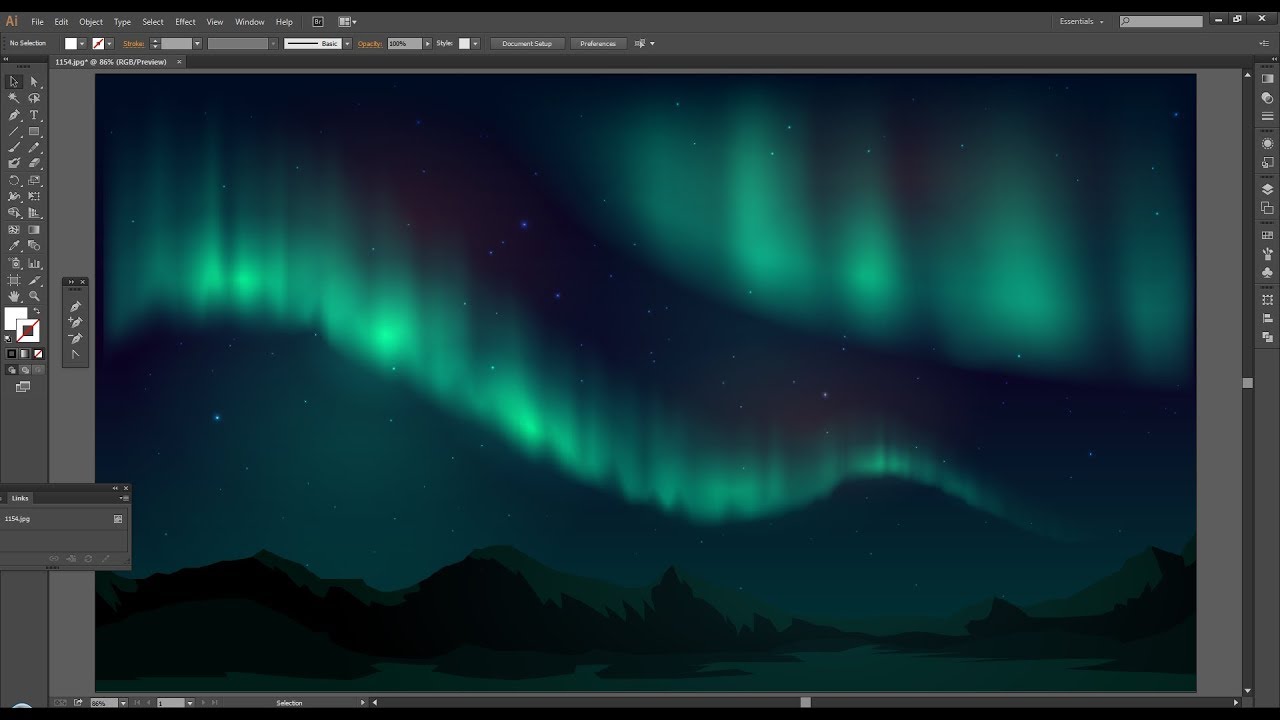Screen dimensions: 1280x720
Task: Open the orange Stroke panel link
Action: click(x=133, y=43)
